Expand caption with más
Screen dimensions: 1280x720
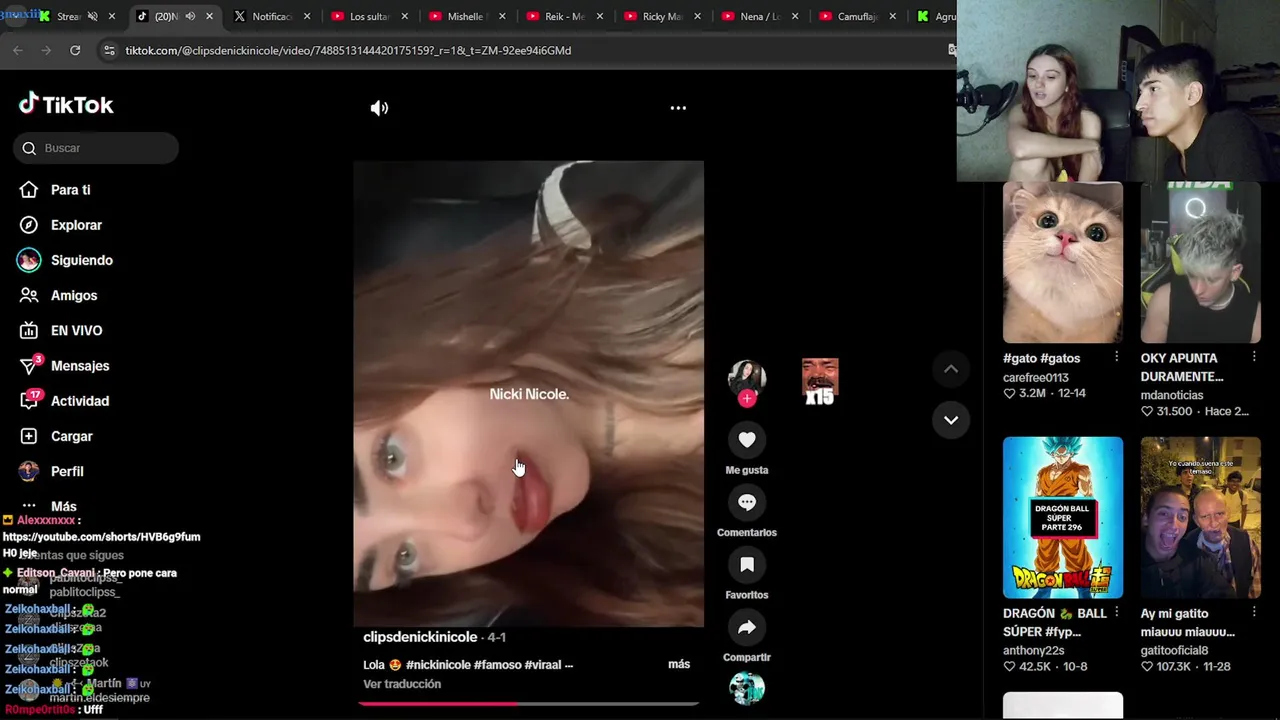pos(679,664)
